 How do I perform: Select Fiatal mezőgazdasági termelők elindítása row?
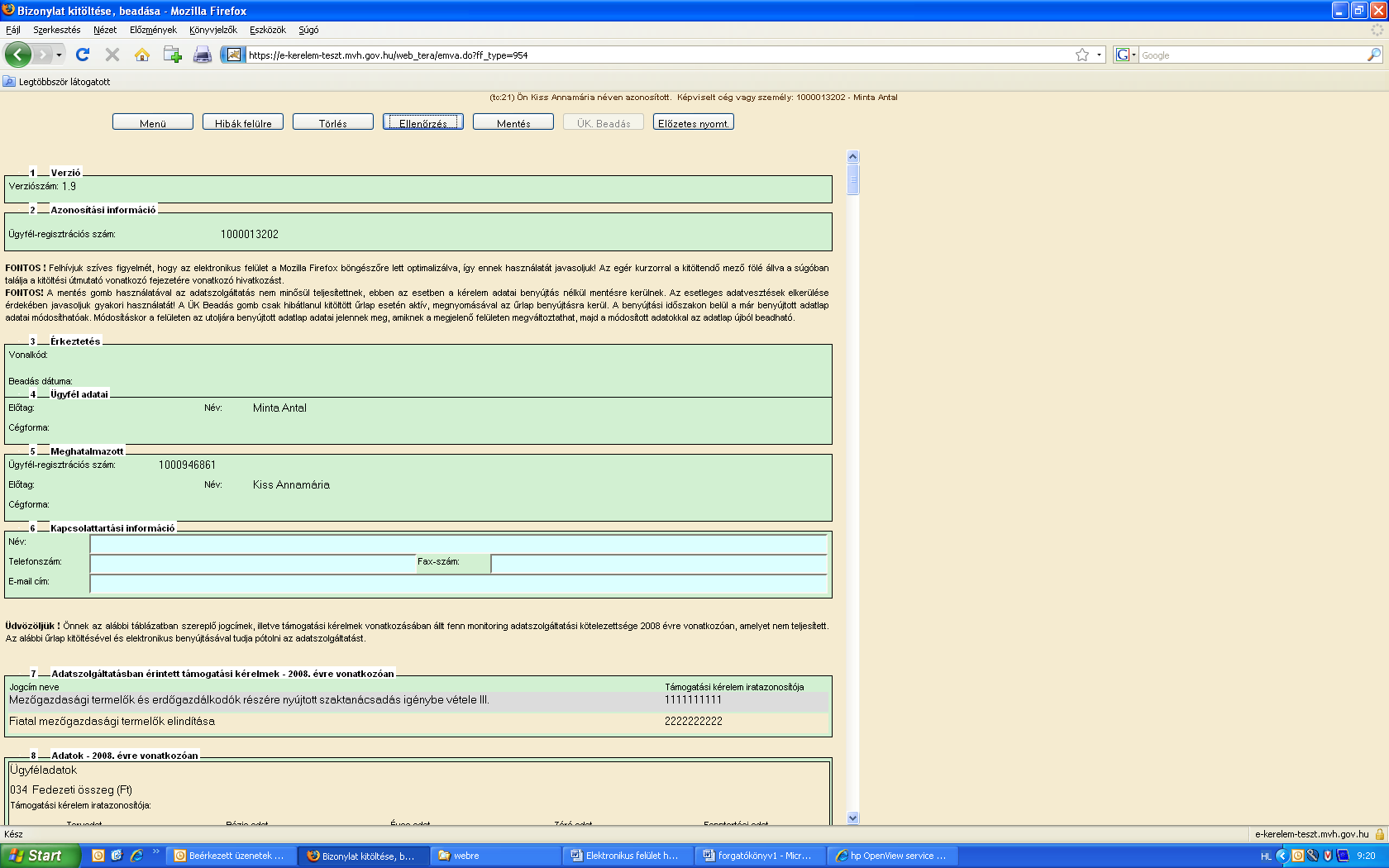pos(418,722)
